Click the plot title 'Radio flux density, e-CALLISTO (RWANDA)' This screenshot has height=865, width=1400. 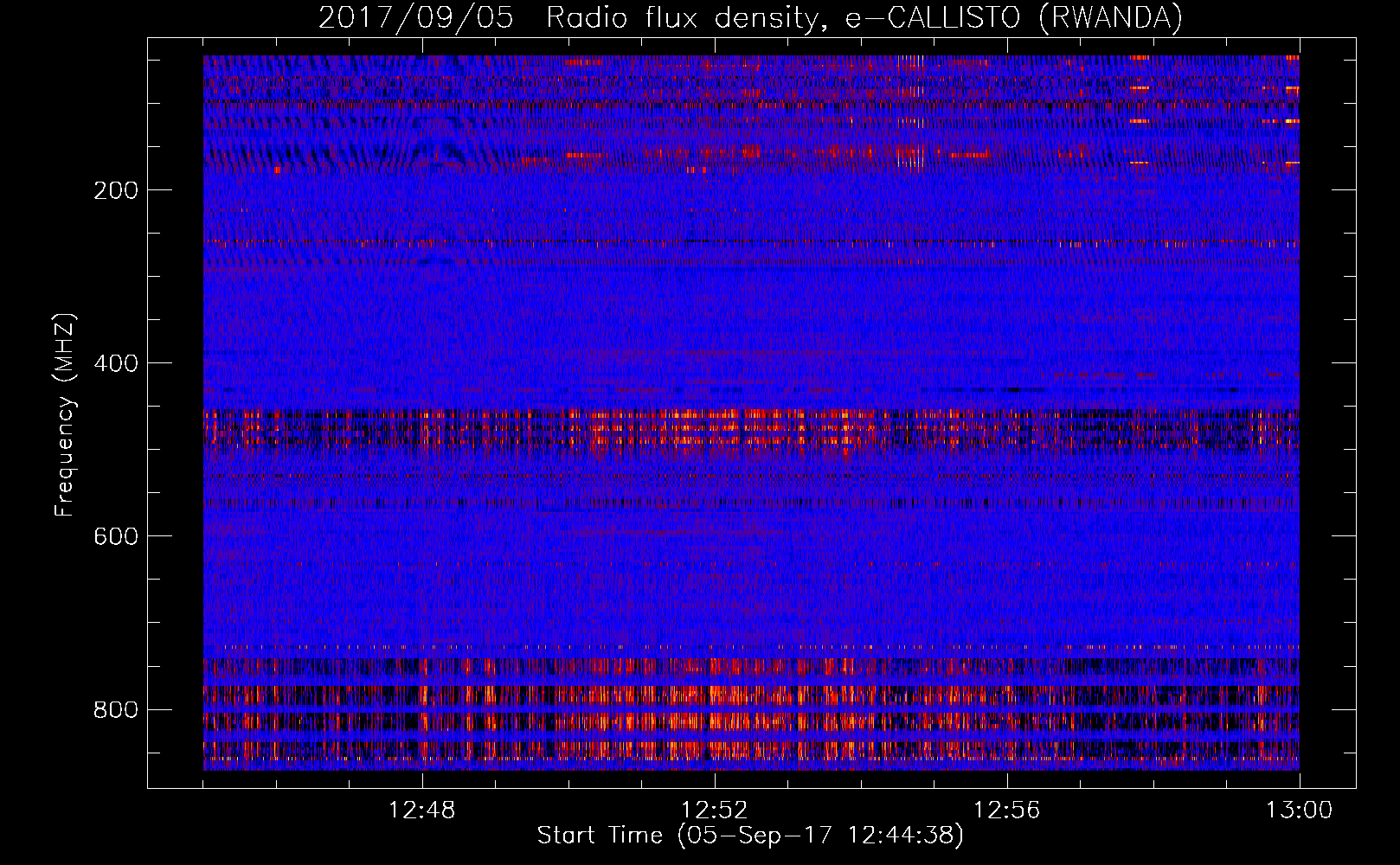click(864, 18)
